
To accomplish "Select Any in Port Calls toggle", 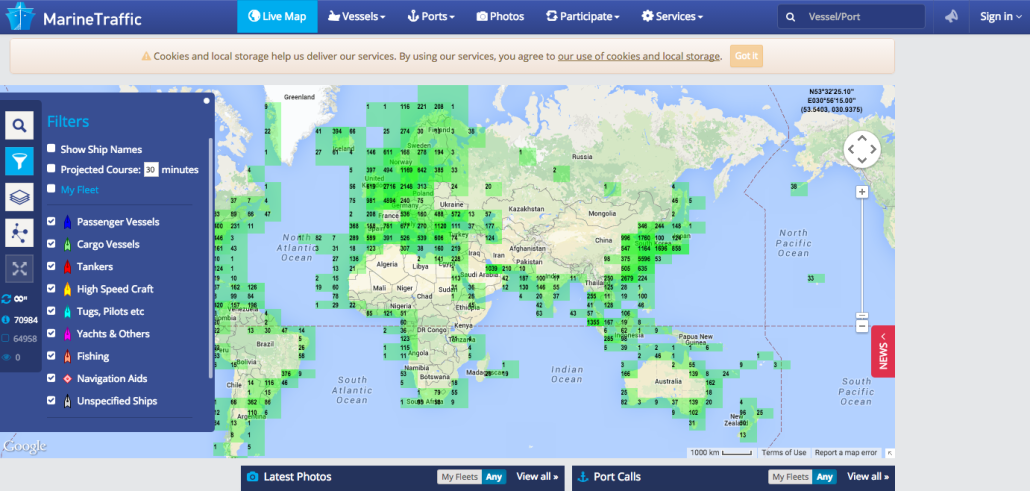I will [x=824, y=477].
